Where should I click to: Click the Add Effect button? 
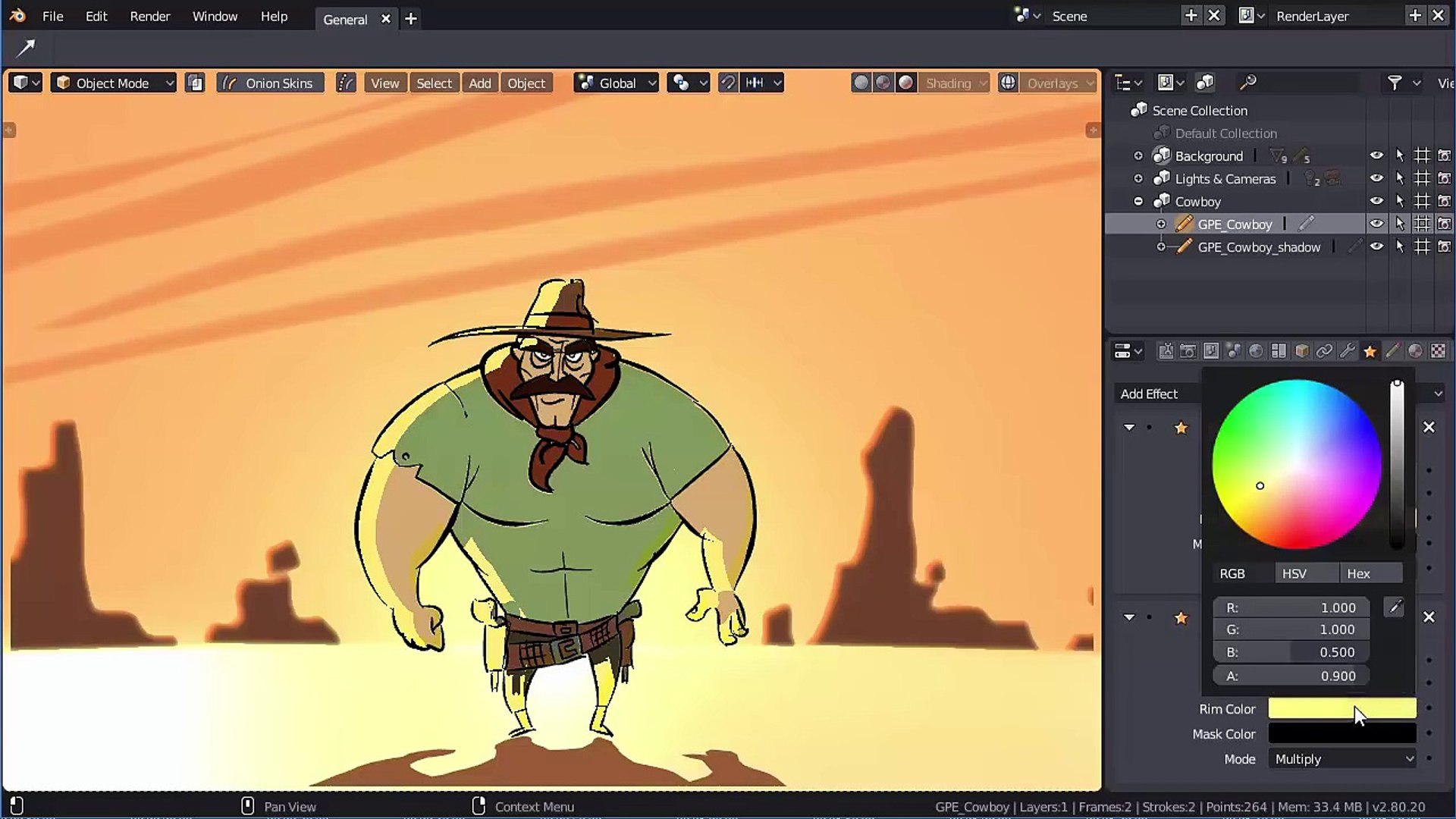[1150, 393]
